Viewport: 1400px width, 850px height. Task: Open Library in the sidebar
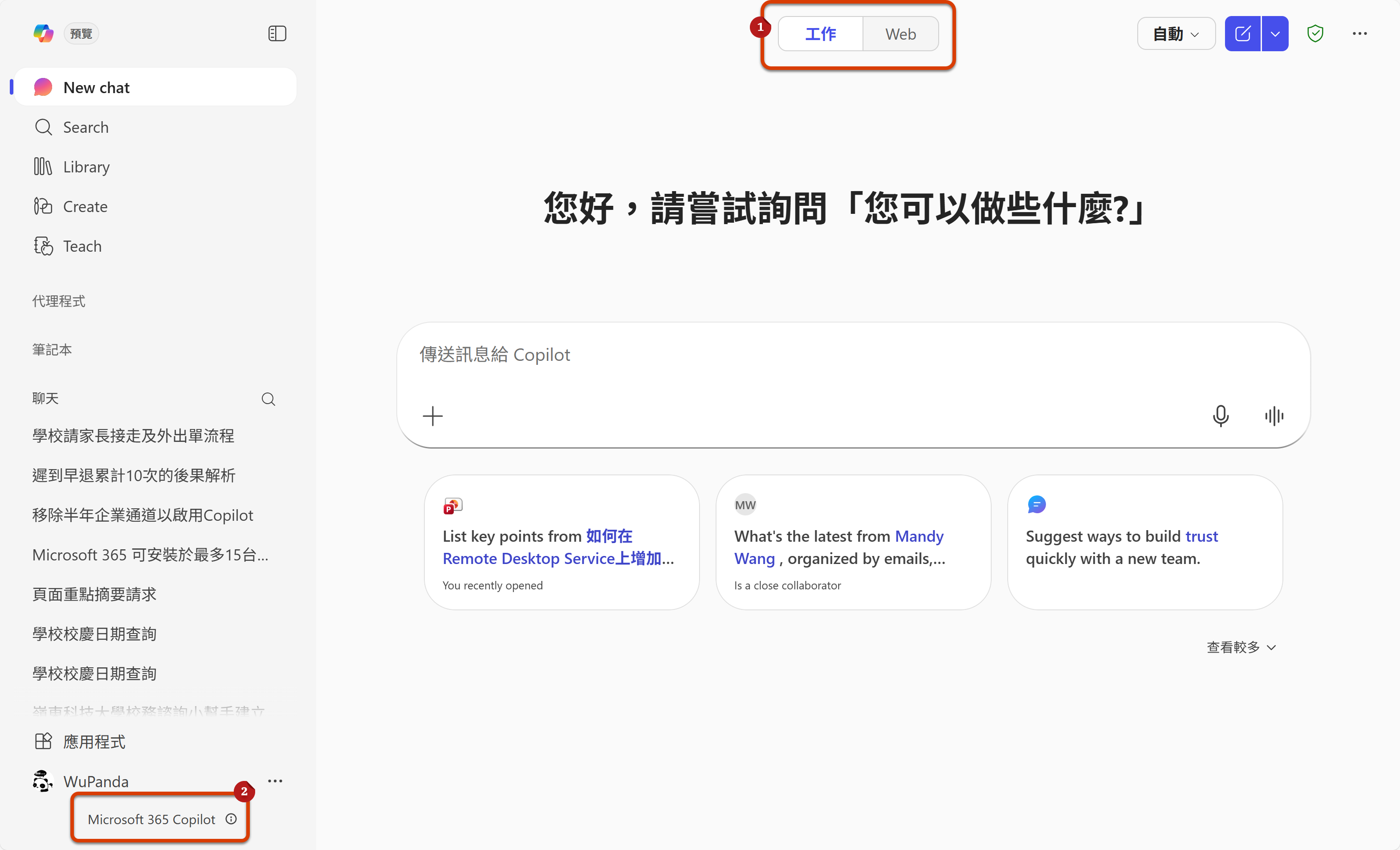pos(86,167)
